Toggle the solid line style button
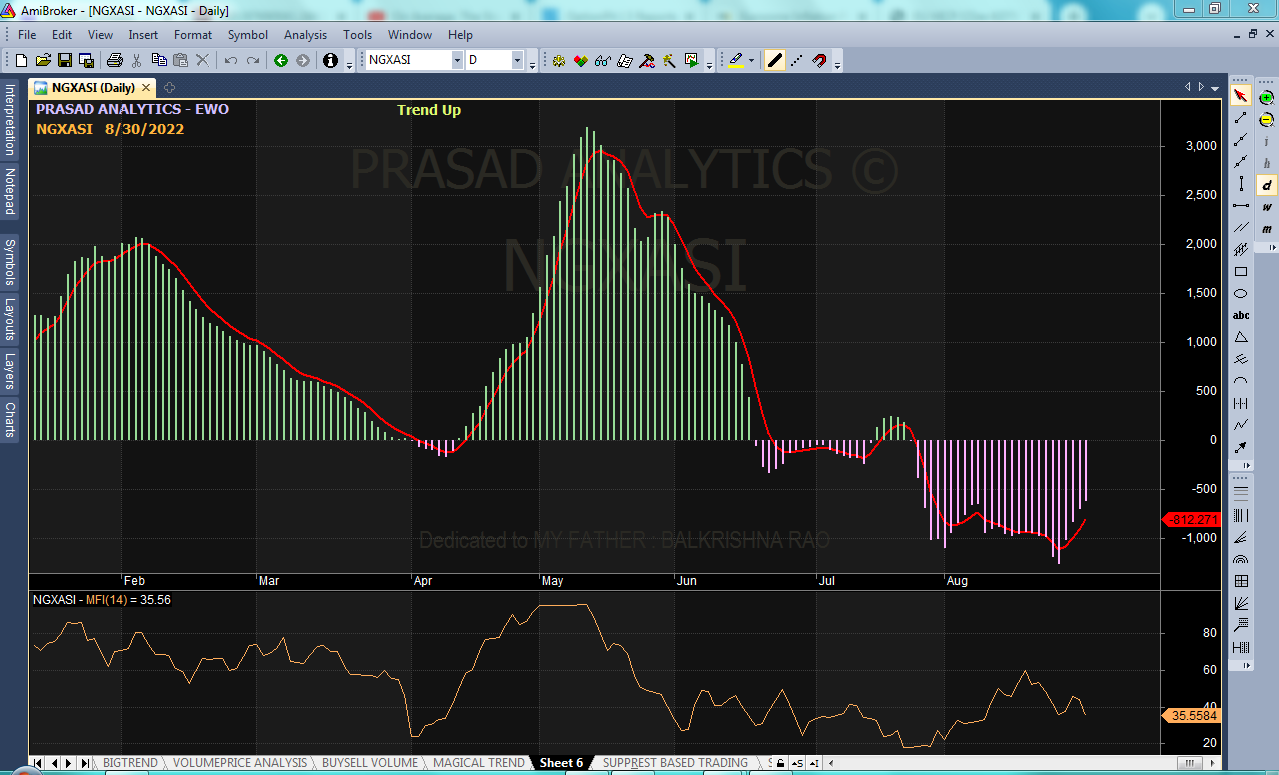This screenshot has width=1279, height=775. pos(775,60)
